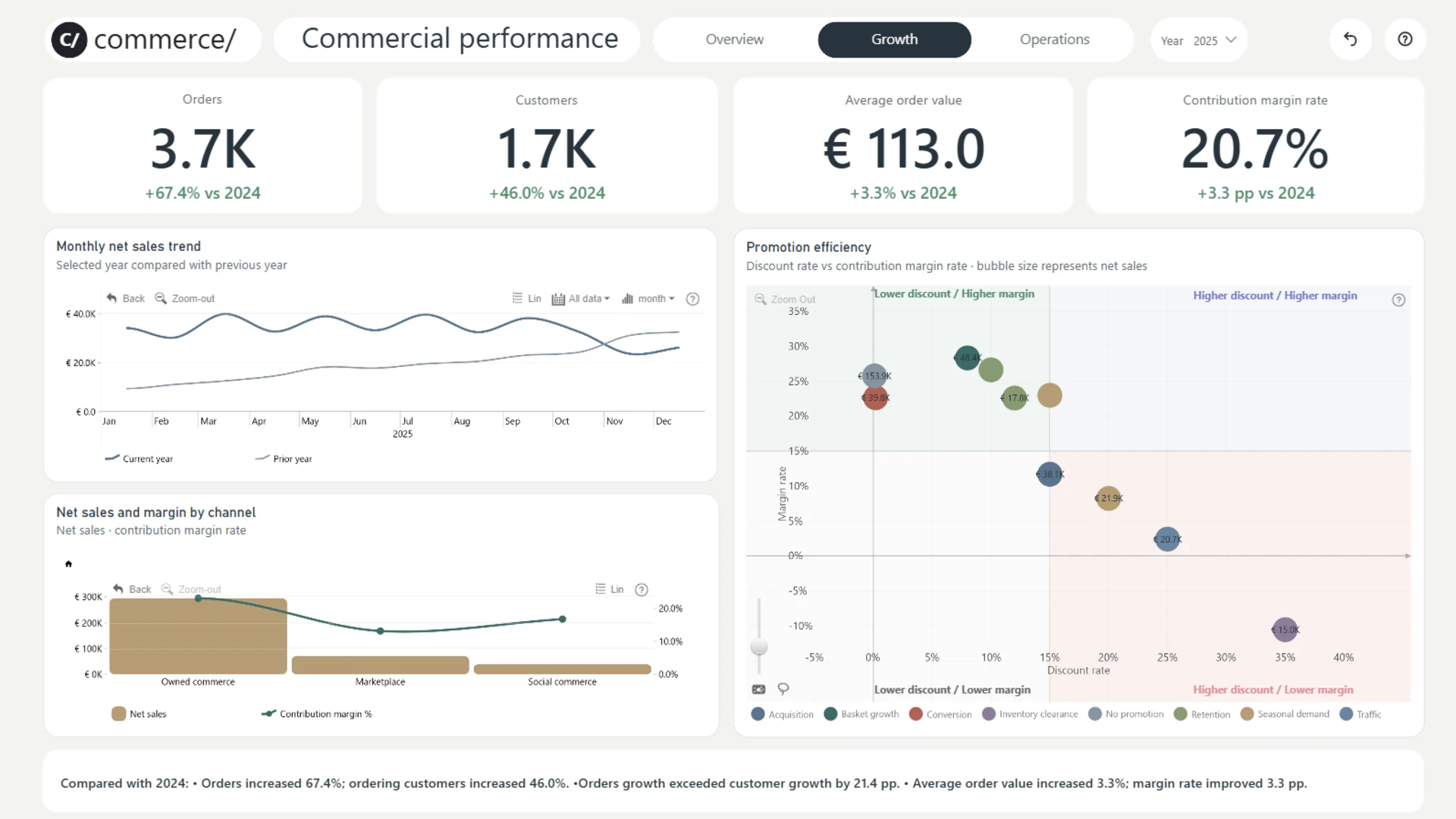This screenshot has height=819, width=1456.
Task: Click Acquisition legend color swatch
Action: click(758, 714)
